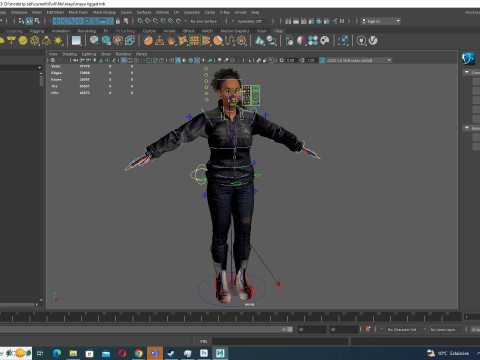Click the paint palette shelf icon
Viewport: 480px width, 360px height.
[325, 41]
